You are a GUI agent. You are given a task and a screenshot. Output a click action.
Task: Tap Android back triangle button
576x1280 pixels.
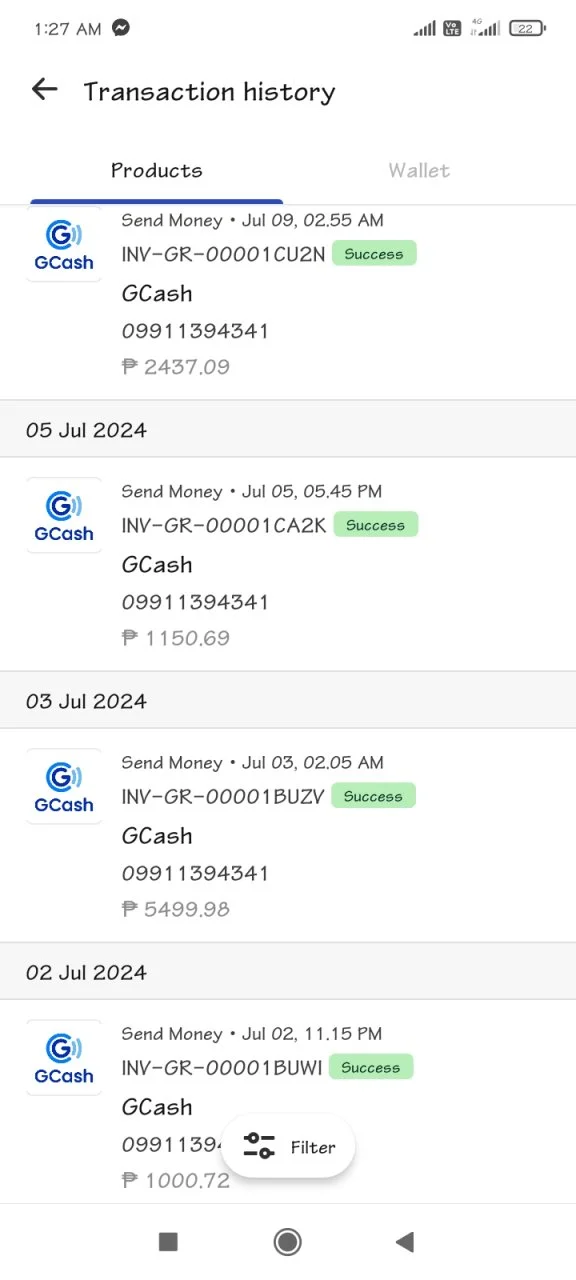405,1242
